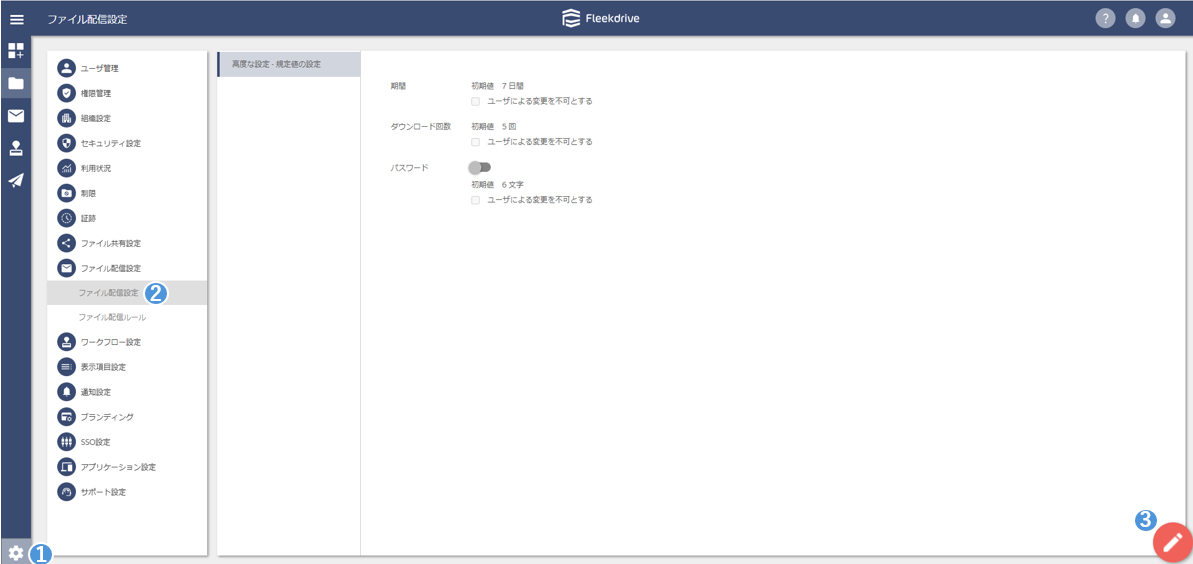Click the red pencil edit button
The image size is (1193, 564).
[1172, 542]
